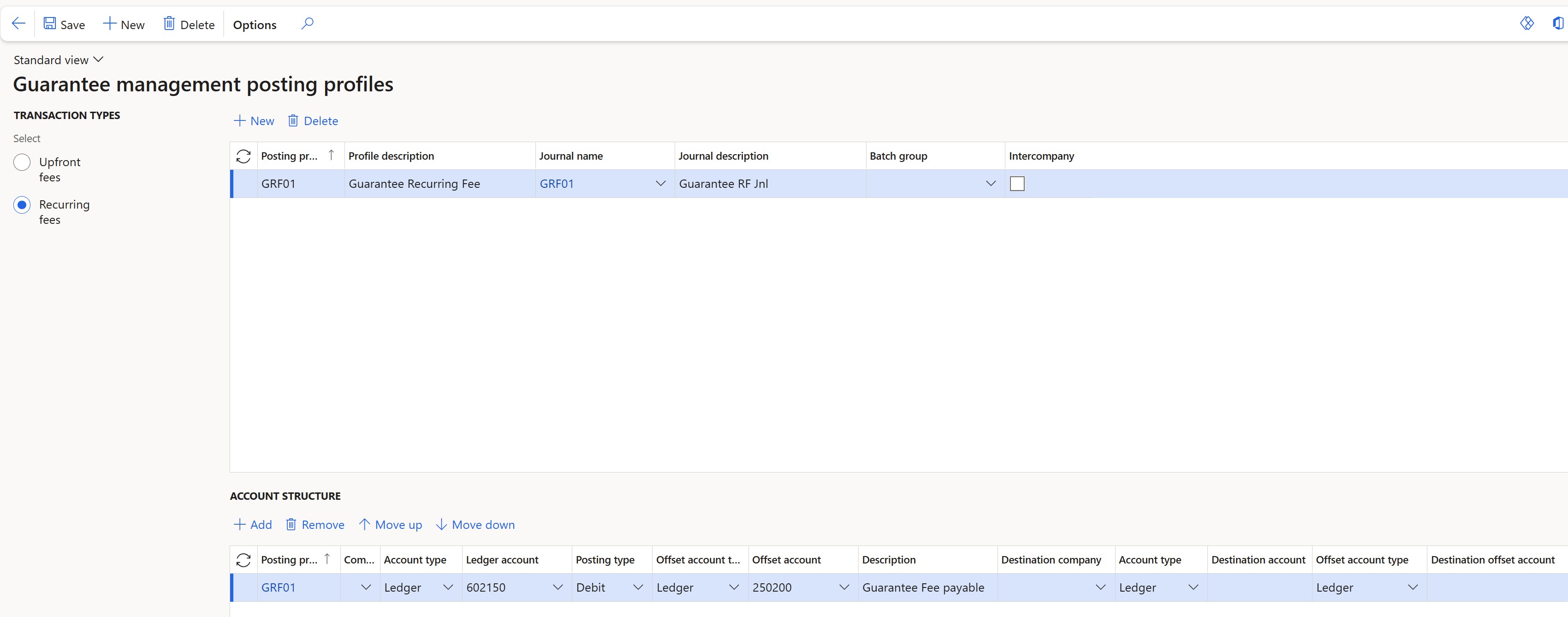Open the Posting type dropdown showing Debit
The image size is (1568, 617).
(x=638, y=587)
